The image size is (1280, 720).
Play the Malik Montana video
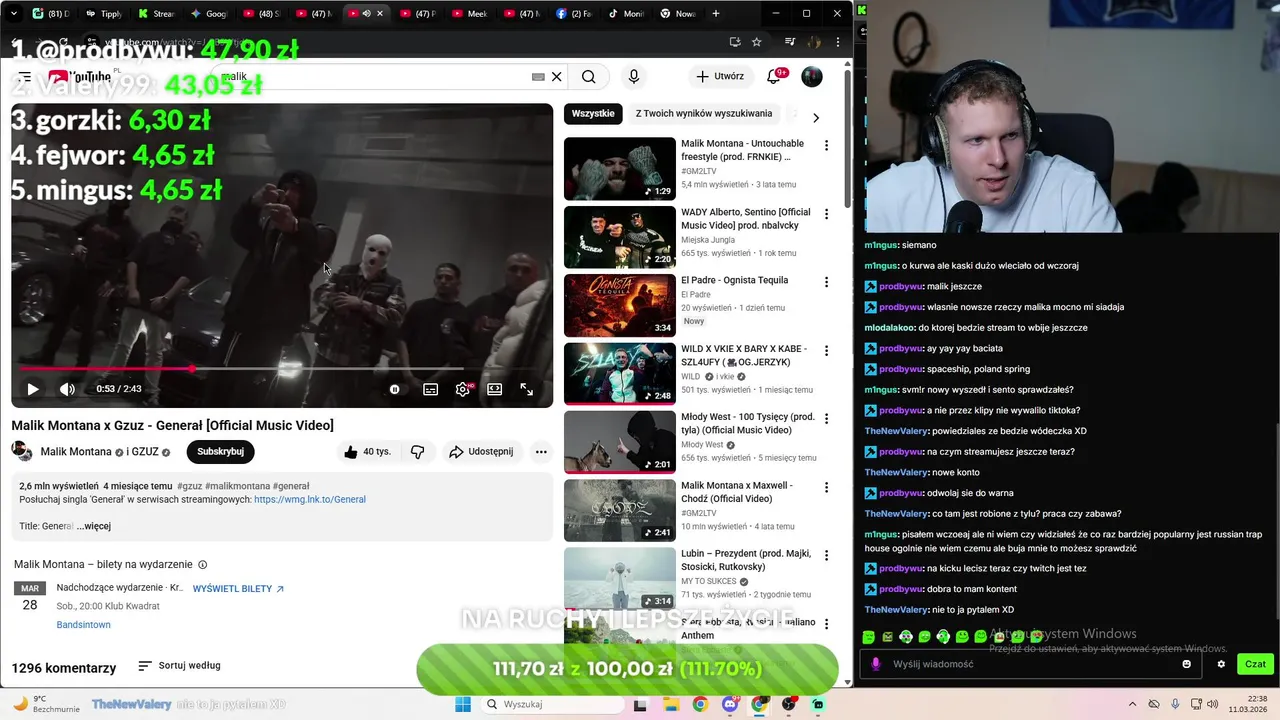[33, 389]
